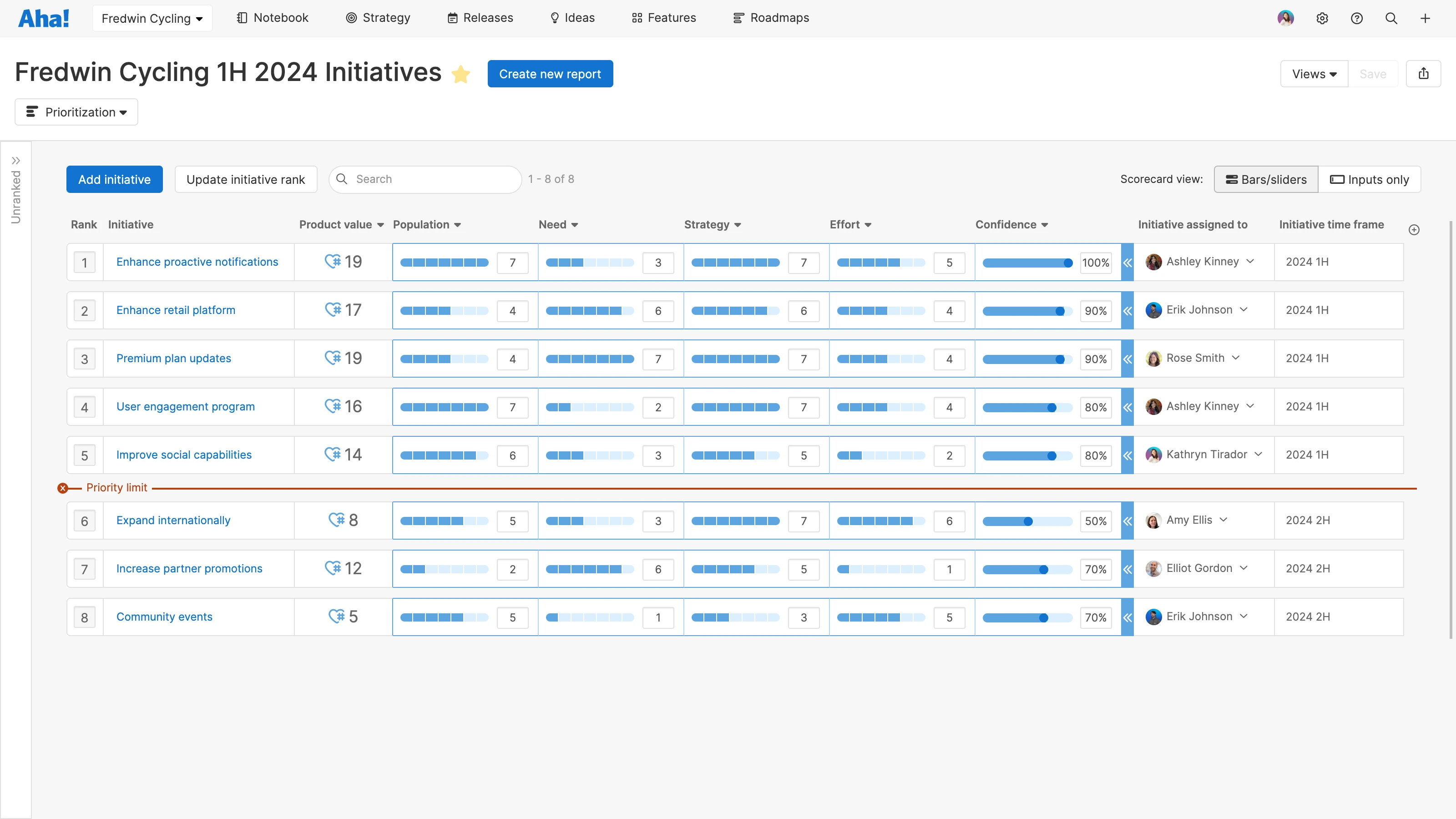
Task: Open the Fredwin Cycling workspace dropdown
Action: [x=152, y=18]
